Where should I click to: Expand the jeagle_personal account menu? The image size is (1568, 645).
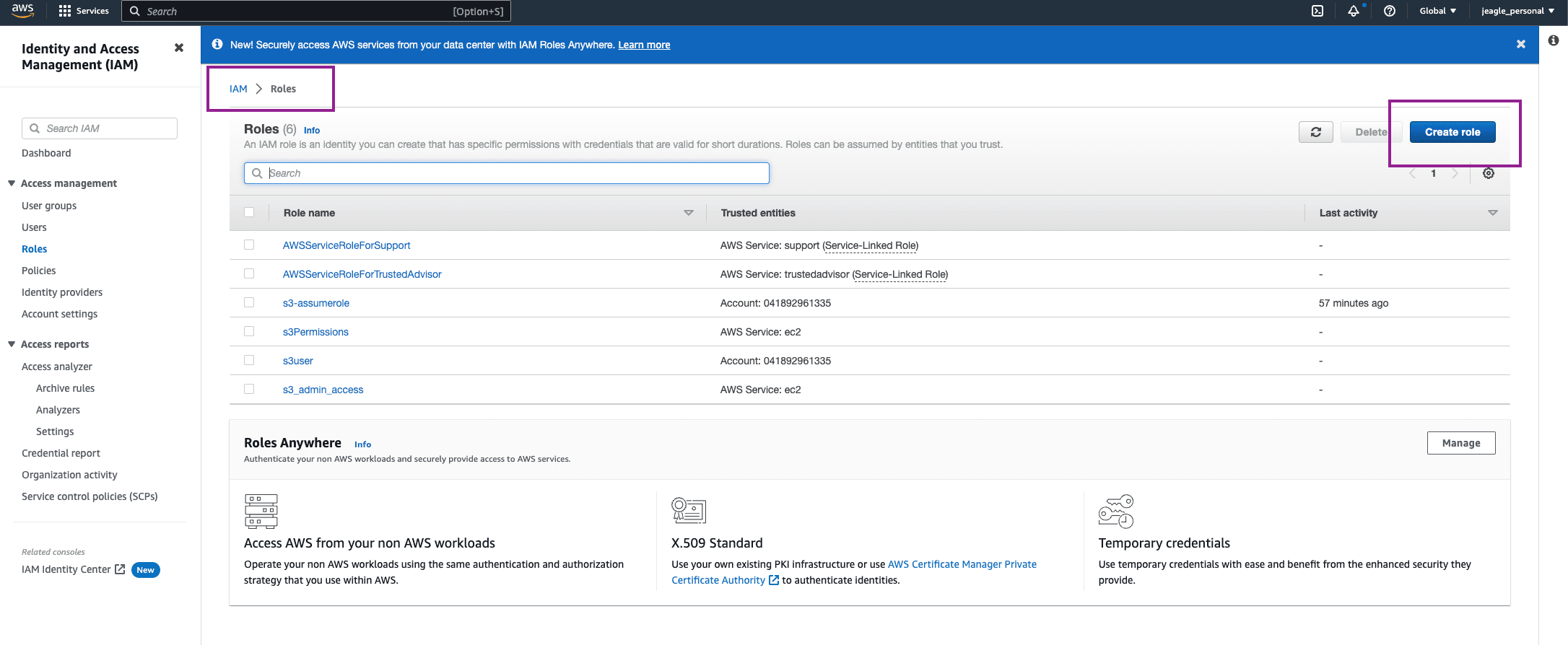click(1517, 11)
